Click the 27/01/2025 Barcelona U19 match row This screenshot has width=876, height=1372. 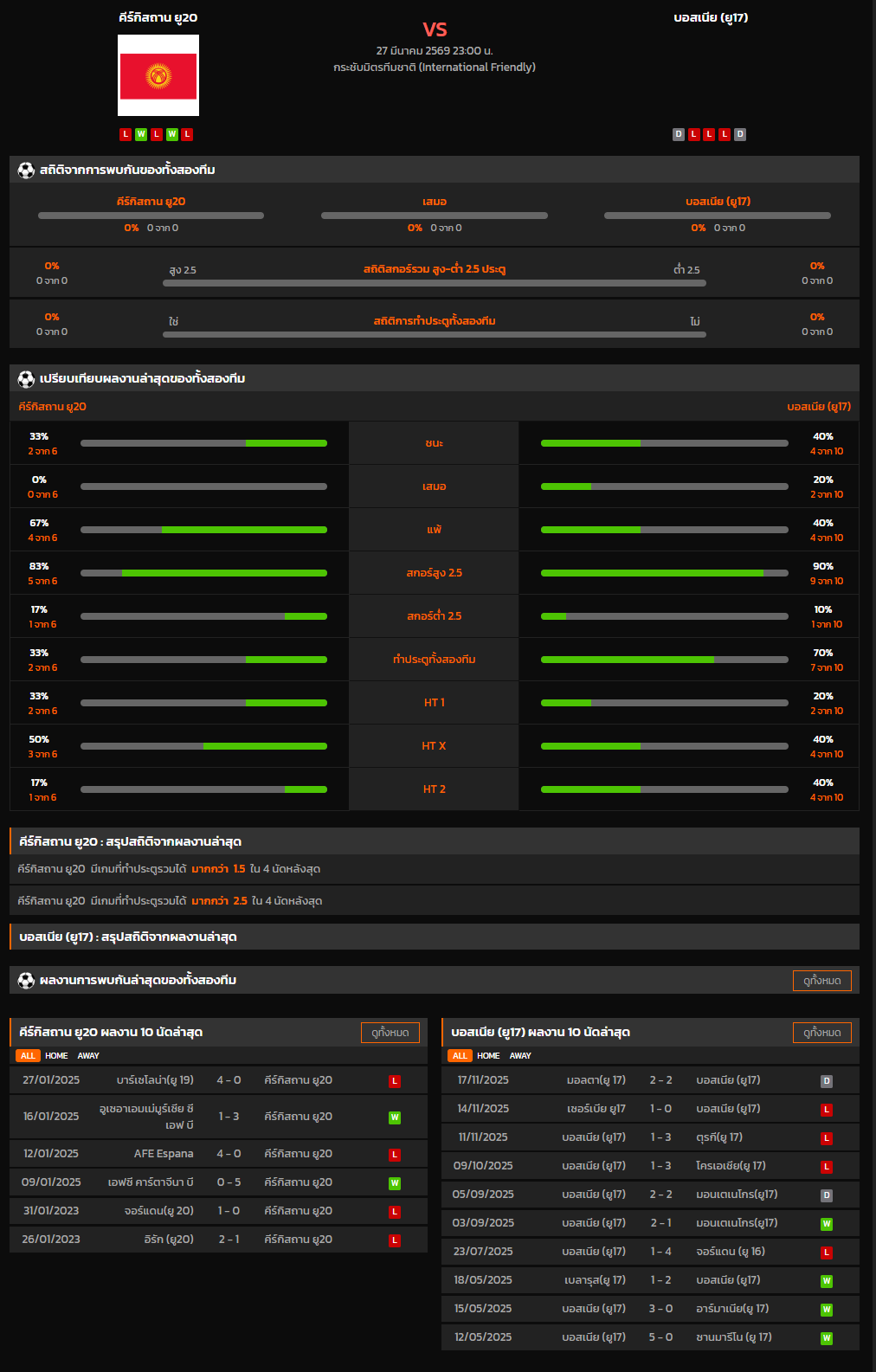tap(218, 1080)
